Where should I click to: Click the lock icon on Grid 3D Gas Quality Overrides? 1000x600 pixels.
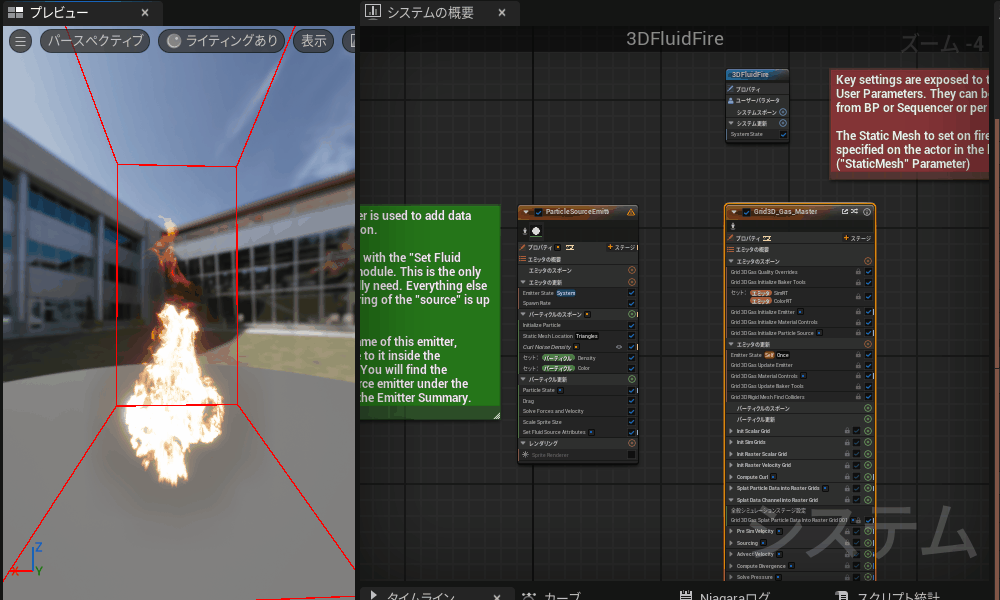[x=858, y=271]
